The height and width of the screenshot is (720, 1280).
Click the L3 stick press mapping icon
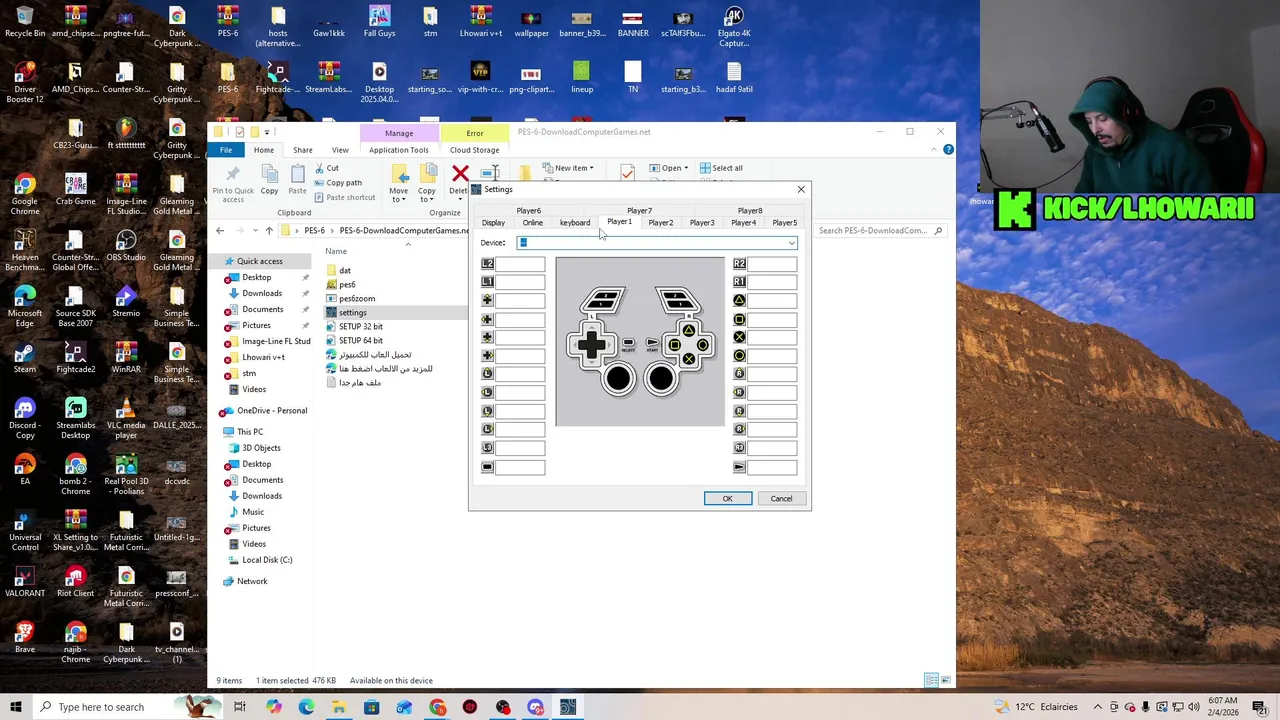coord(487,448)
